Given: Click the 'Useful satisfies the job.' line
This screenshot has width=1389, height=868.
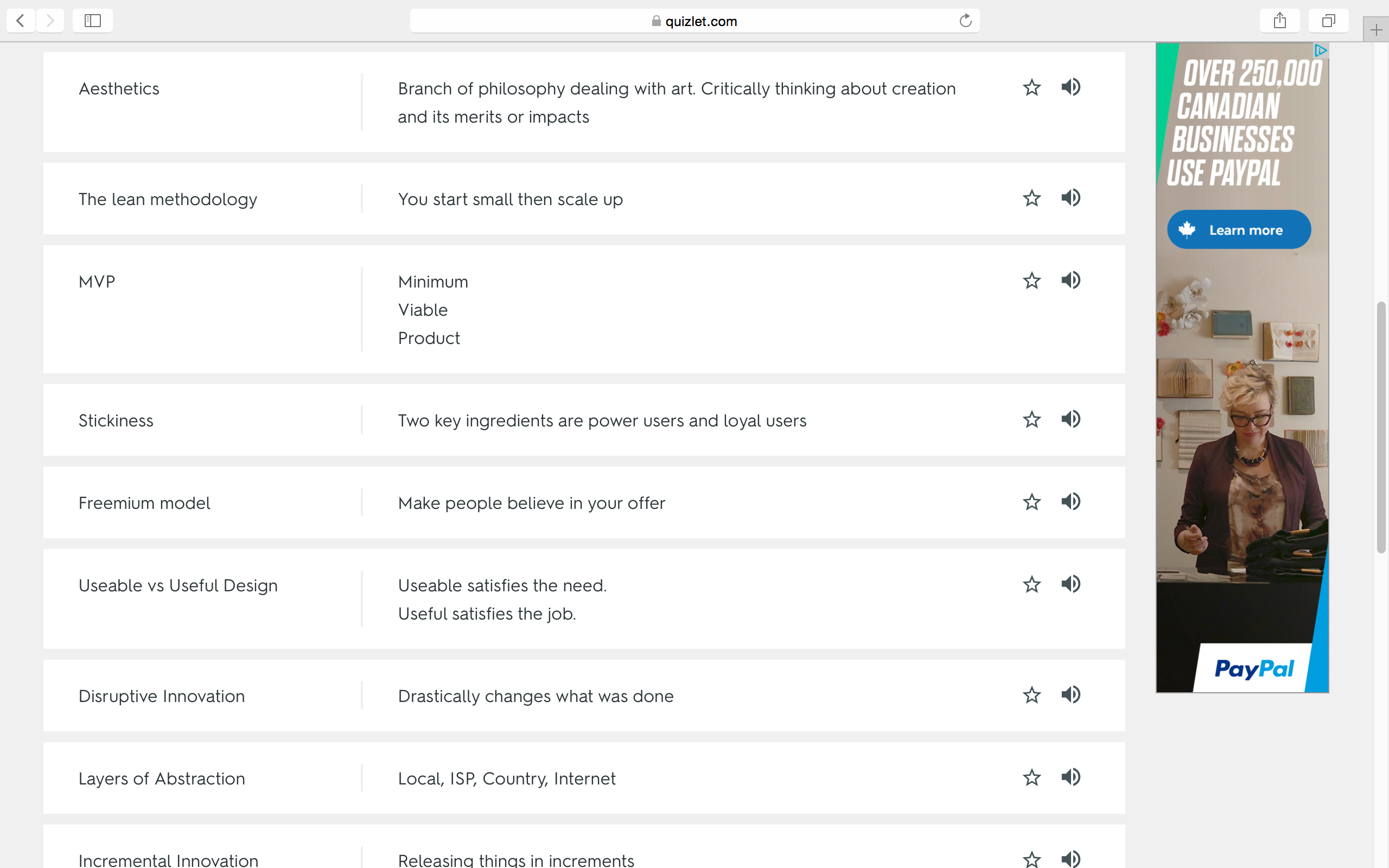Looking at the screenshot, I should point(487,614).
